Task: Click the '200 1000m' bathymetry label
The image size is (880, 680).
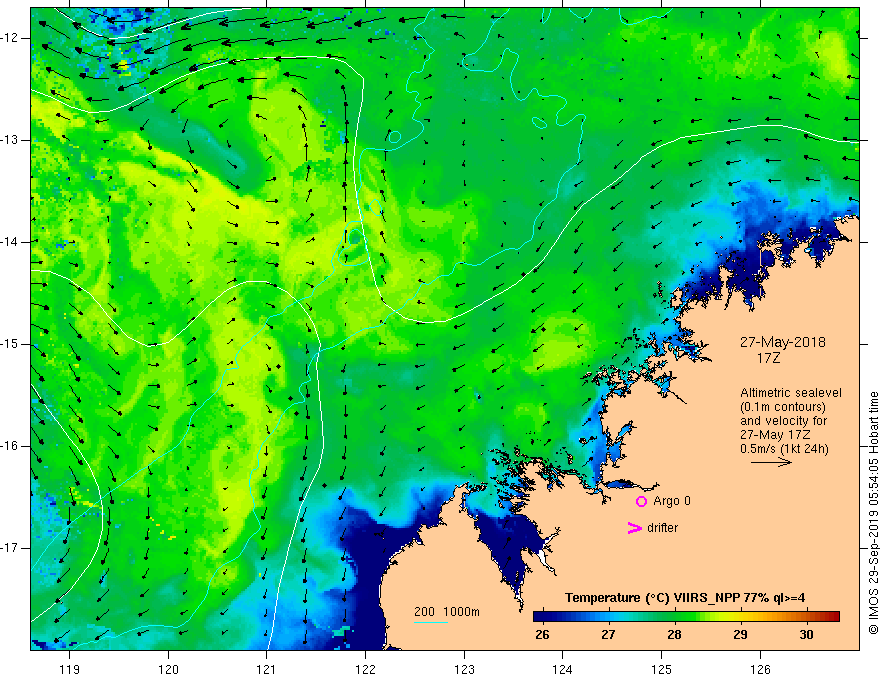Action: (447, 612)
